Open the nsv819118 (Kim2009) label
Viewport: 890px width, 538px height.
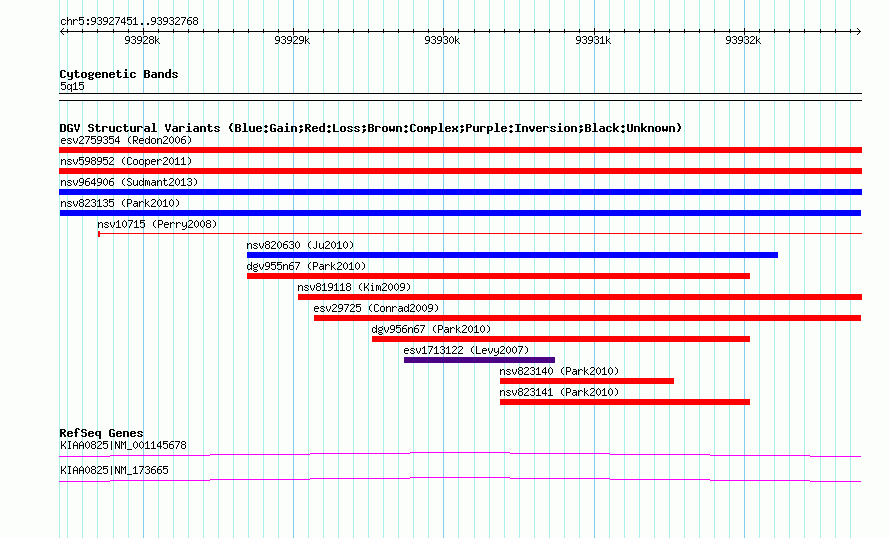click(354, 287)
